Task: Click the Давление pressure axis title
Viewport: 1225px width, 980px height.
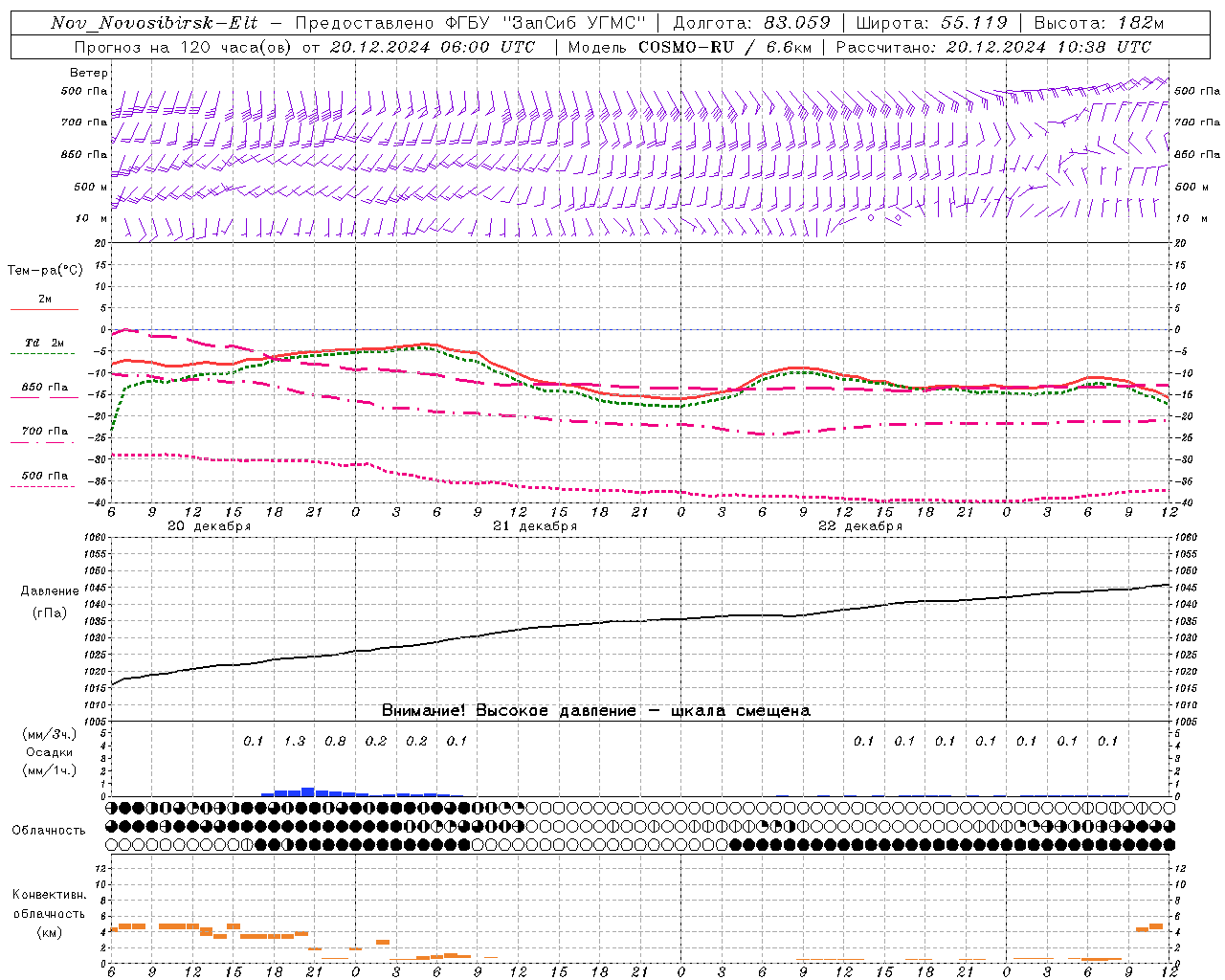Action: click(x=50, y=591)
